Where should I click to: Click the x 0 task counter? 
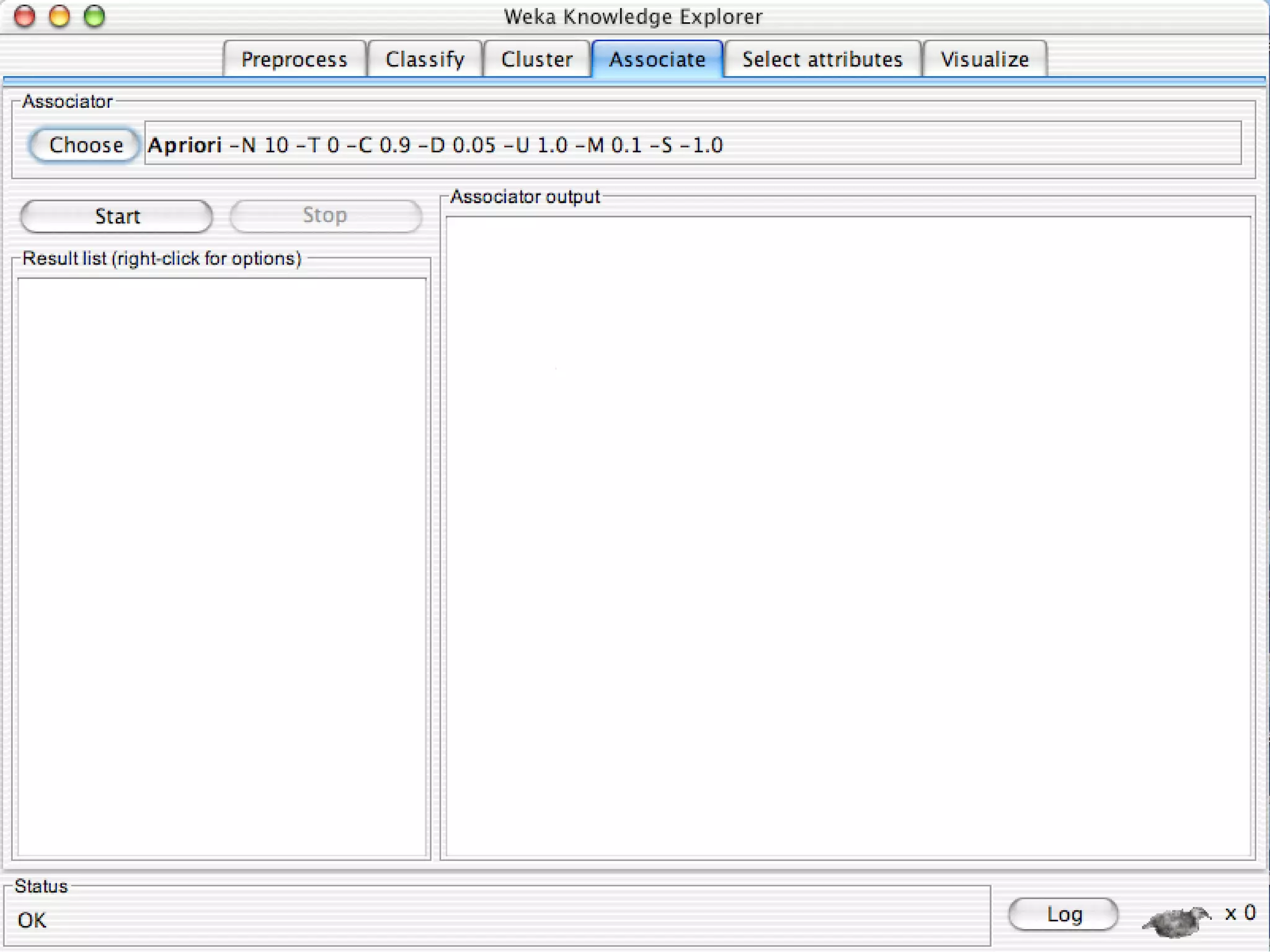1240,913
